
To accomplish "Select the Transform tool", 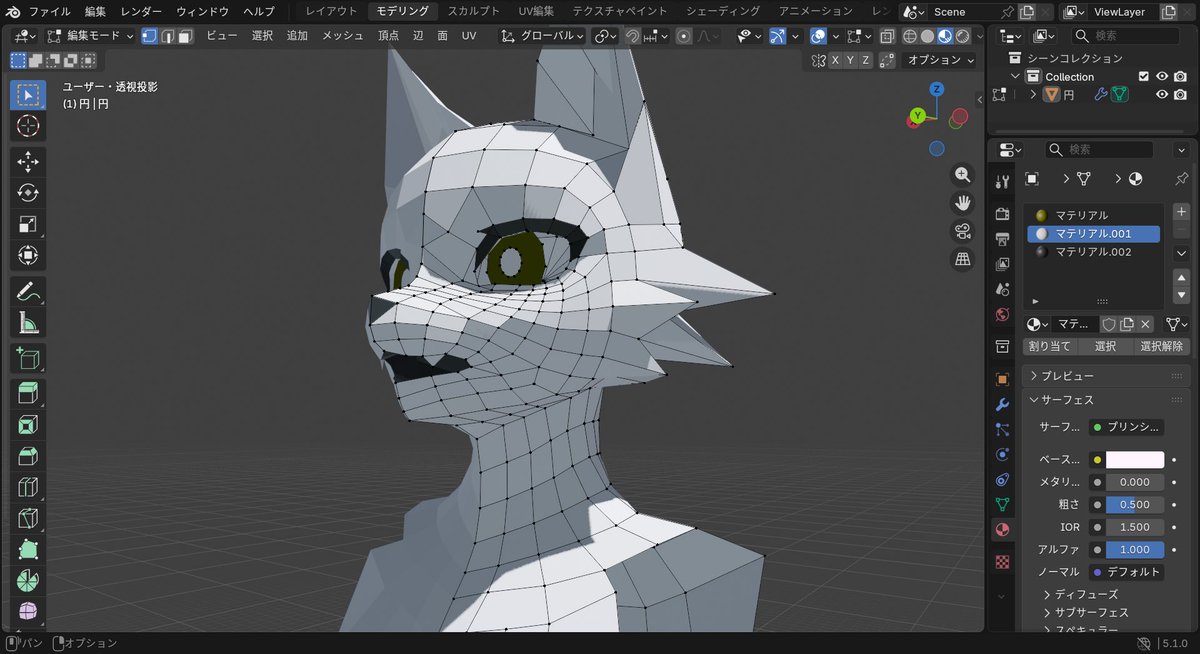I will [28, 255].
